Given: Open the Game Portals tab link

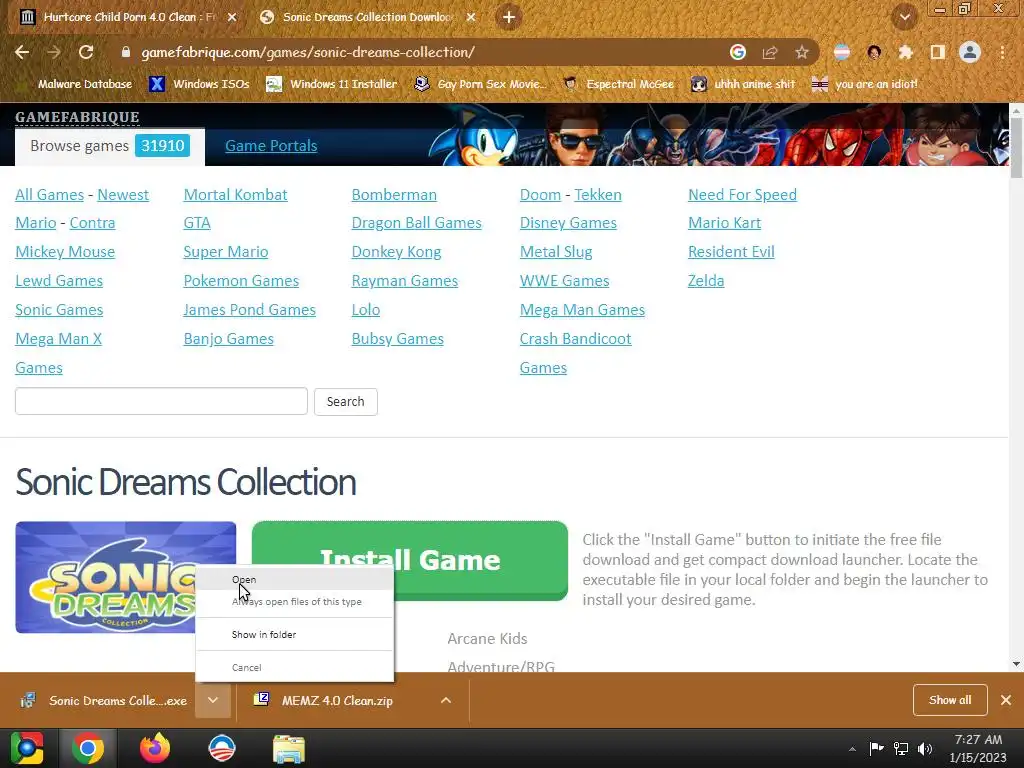Looking at the screenshot, I should (271, 146).
